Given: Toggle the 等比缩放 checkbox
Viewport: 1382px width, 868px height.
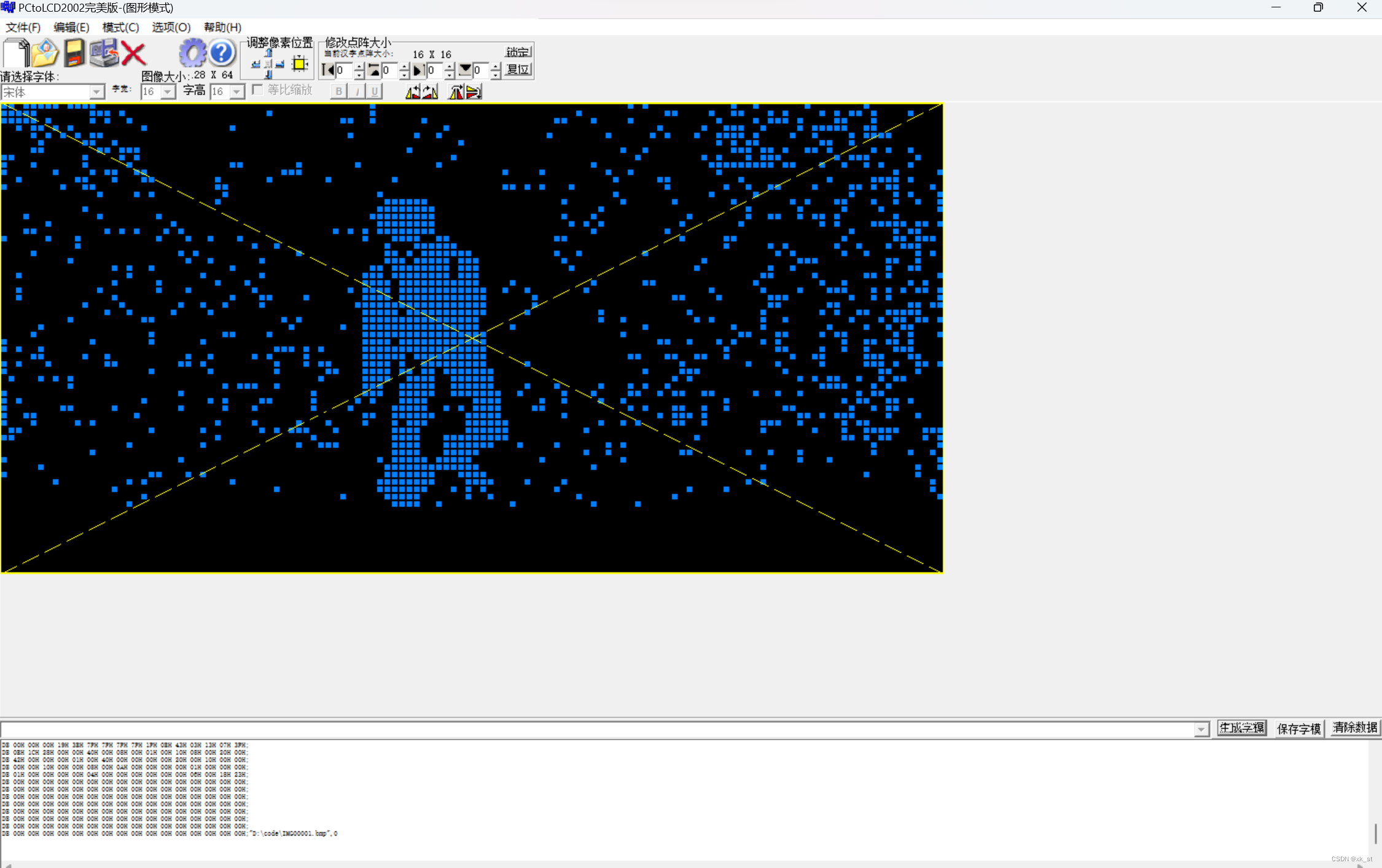Looking at the screenshot, I should coord(258,90).
